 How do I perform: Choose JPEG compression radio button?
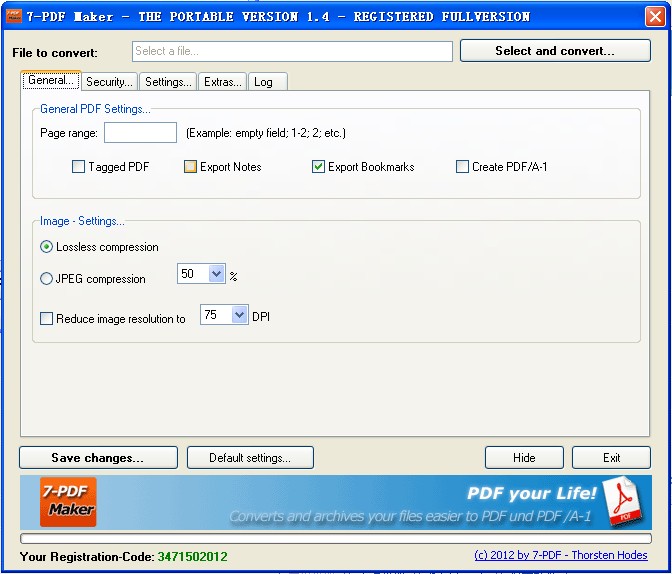pyautogui.click(x=46, y=279)
